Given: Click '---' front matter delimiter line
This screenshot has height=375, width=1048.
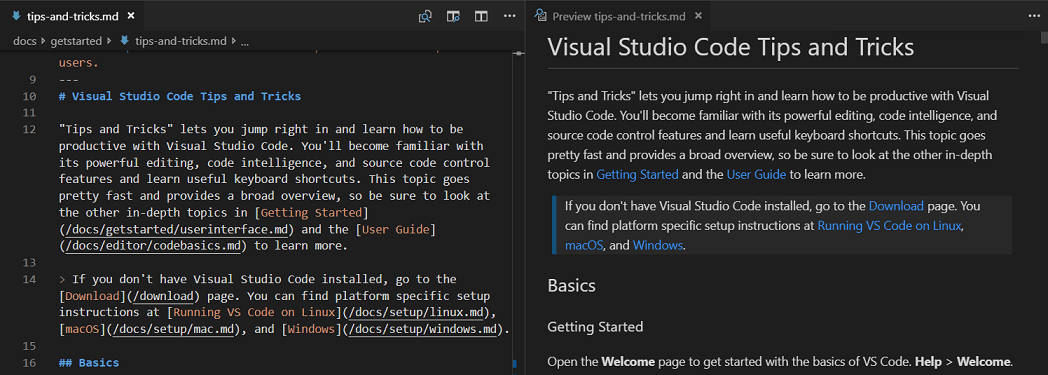Looking at the screenshot, I should (x=69, y=80).
